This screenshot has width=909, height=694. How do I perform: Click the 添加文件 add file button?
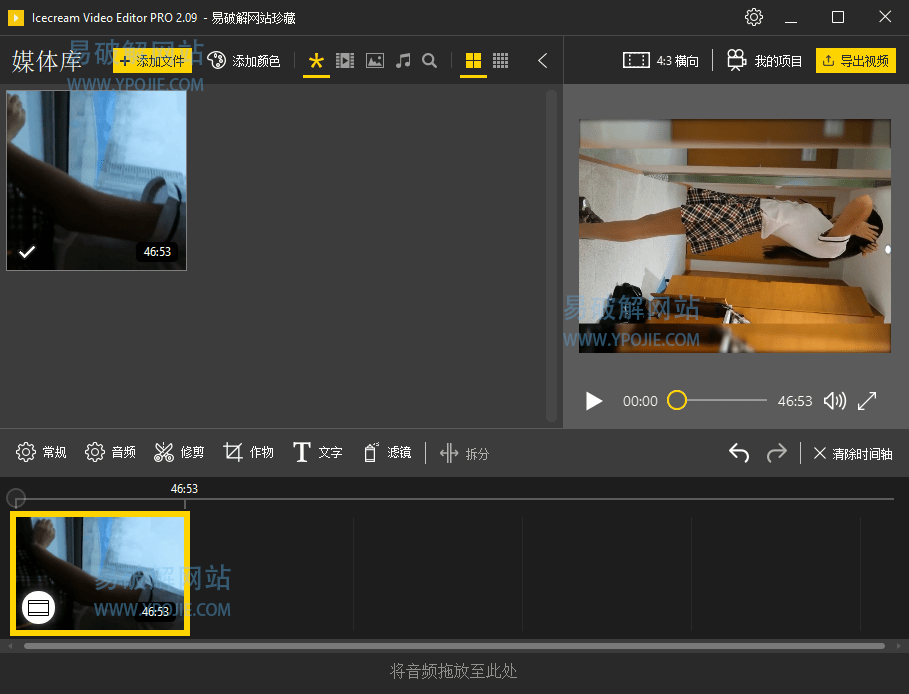(x=152, y=61)
